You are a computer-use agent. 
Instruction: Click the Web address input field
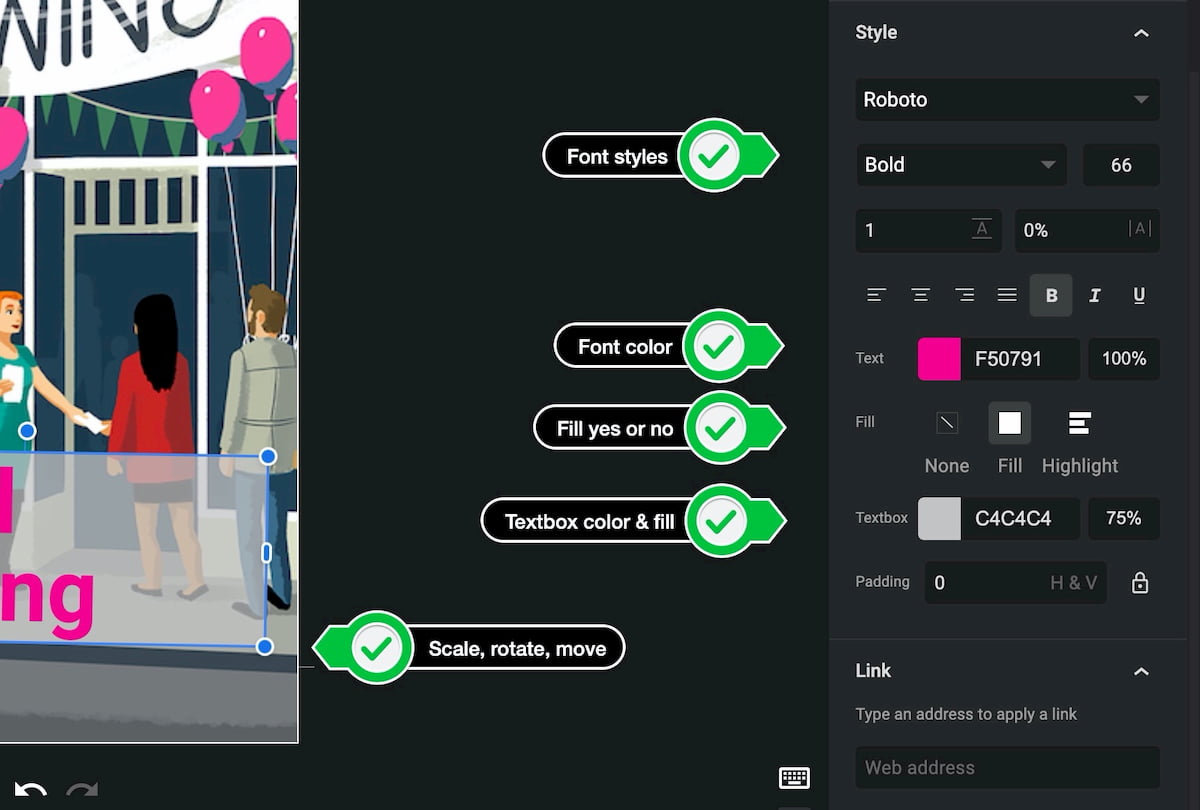tap(1007, 767)
